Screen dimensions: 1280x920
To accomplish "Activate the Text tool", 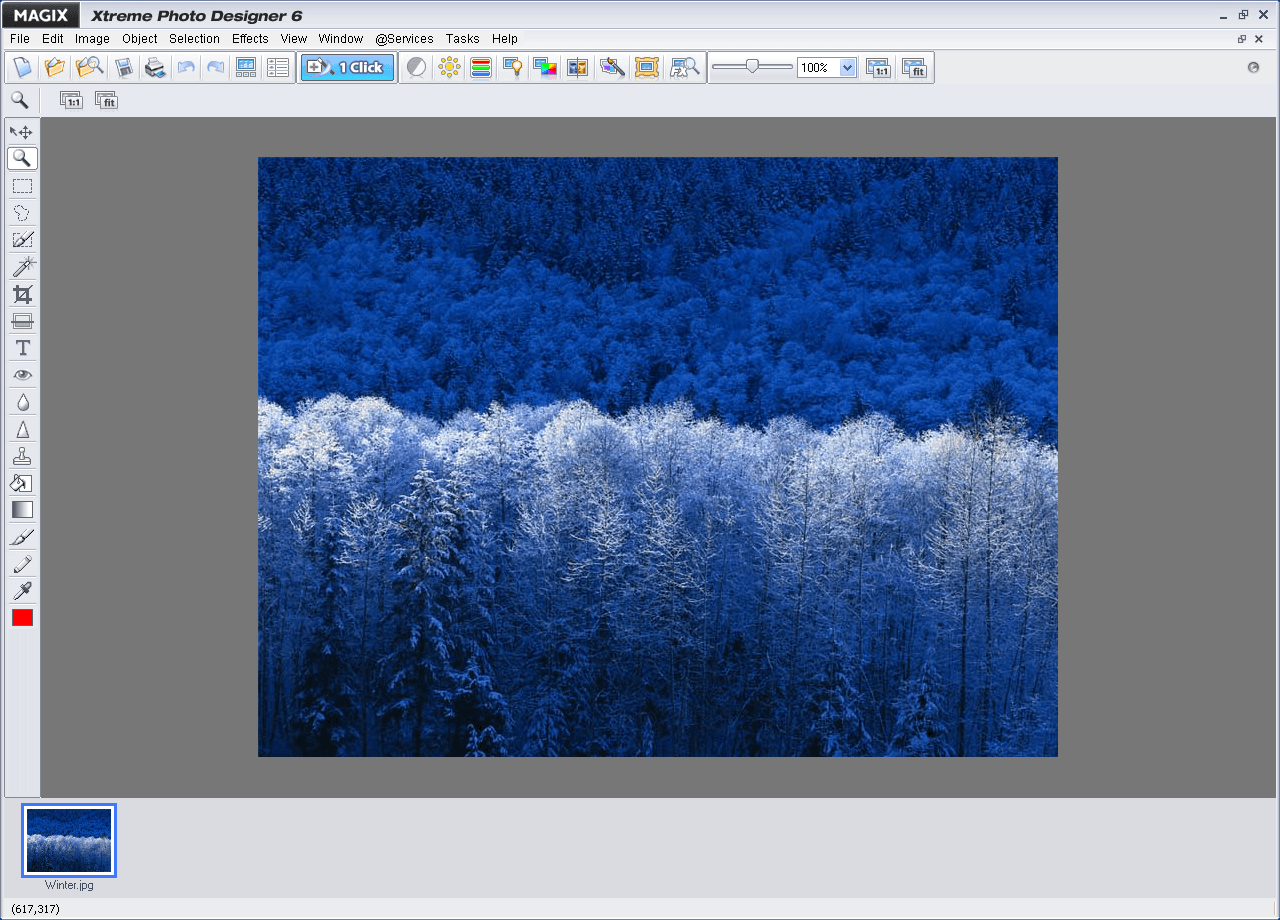I will pos(22,347).
